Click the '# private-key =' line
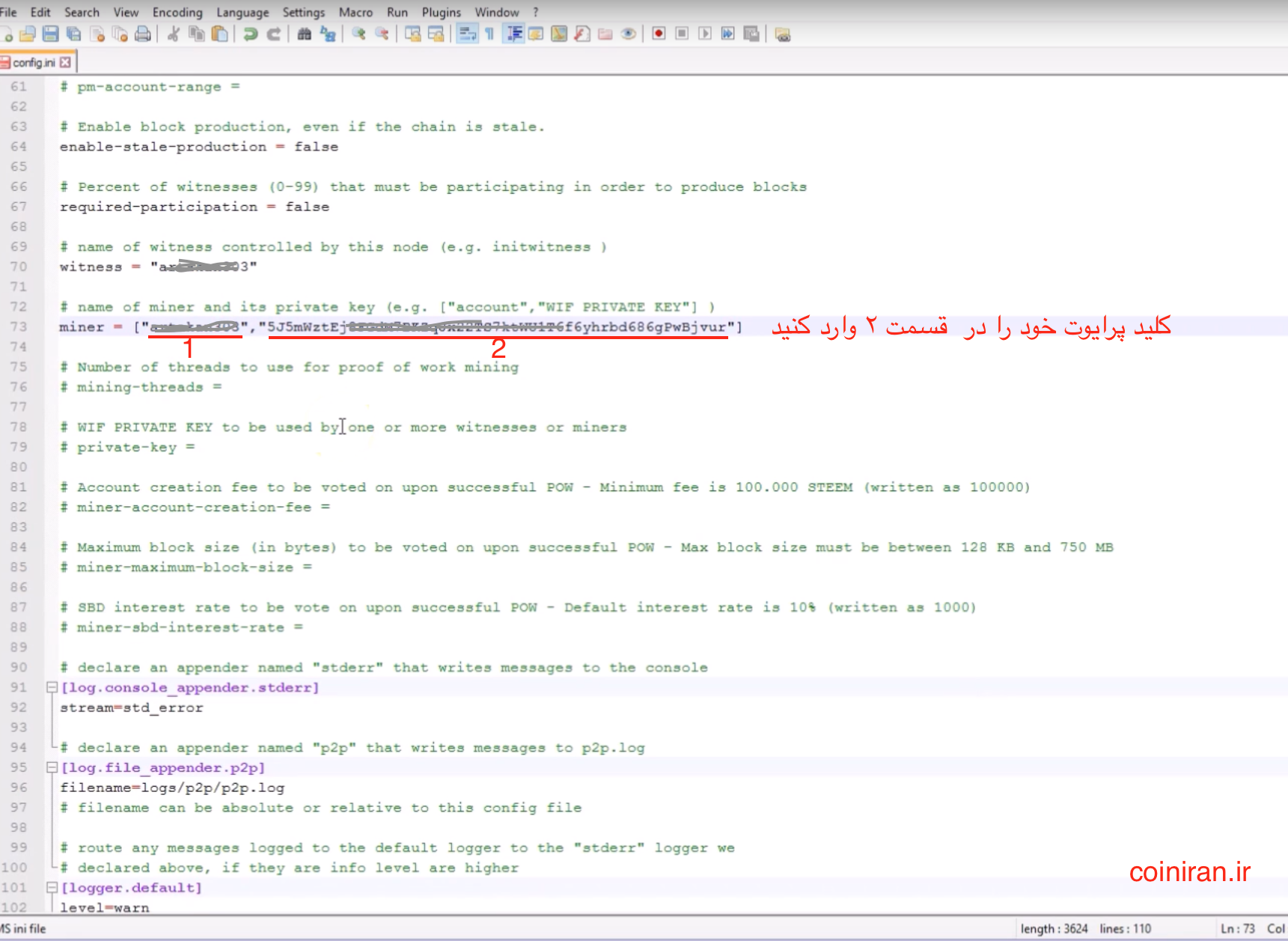Image resolution: width=1288 pixels, height=941 pixels. [x=128, y=447]
